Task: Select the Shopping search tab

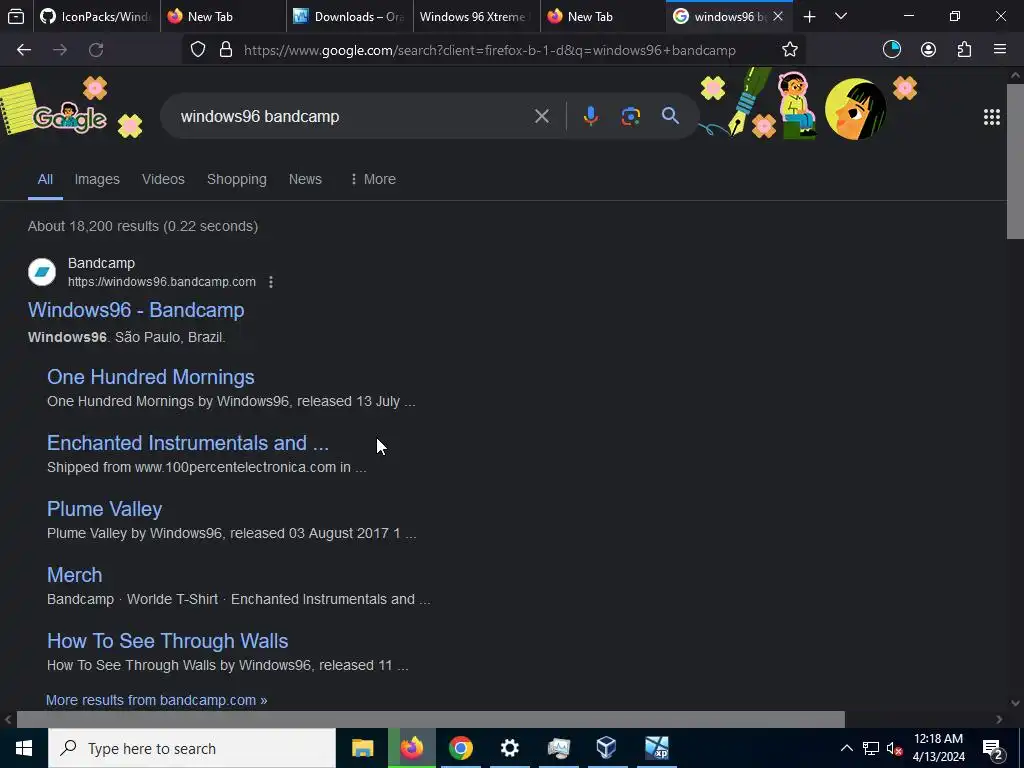Action: (236, 179)
